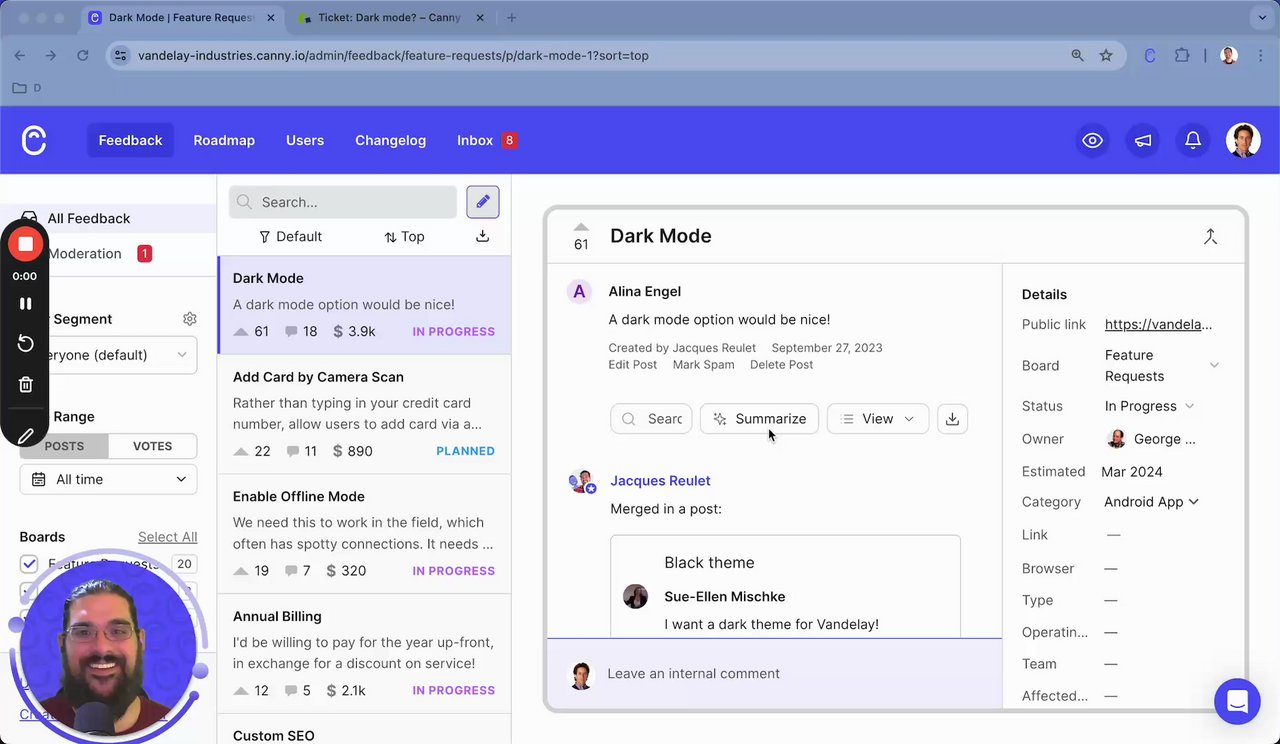Viewport: 1280px width, 744px height.
Task: Open the Default filter dropdown
Action: pyautogui.click(x=290, y=236)
